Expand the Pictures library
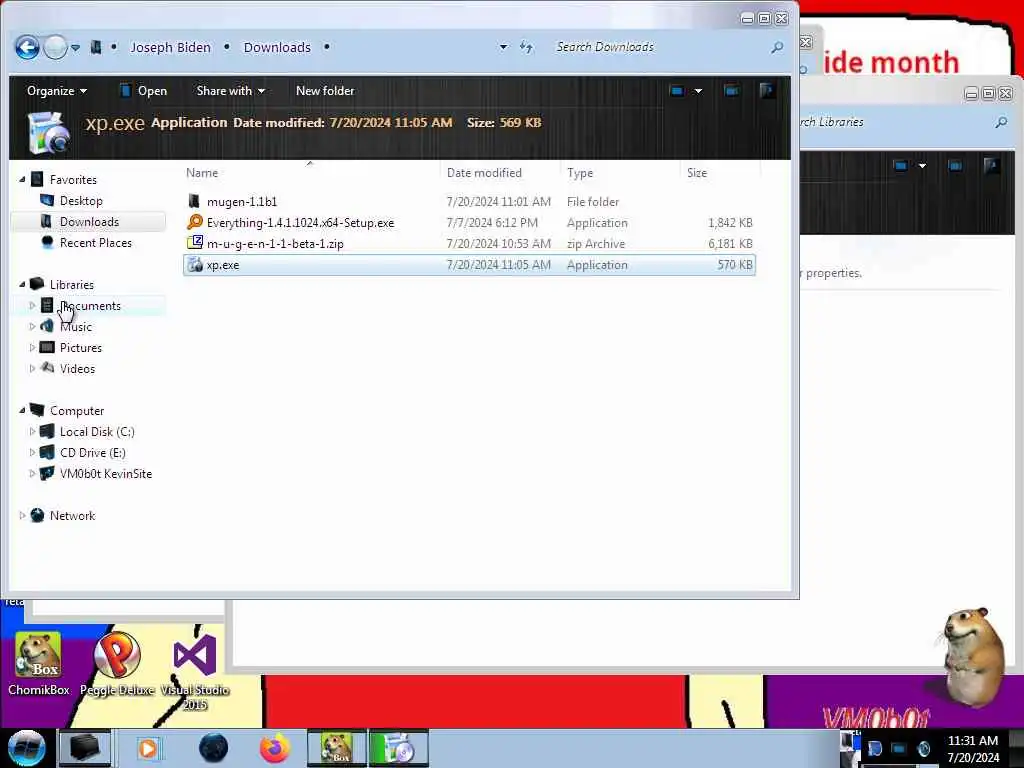 click(32, 347)
